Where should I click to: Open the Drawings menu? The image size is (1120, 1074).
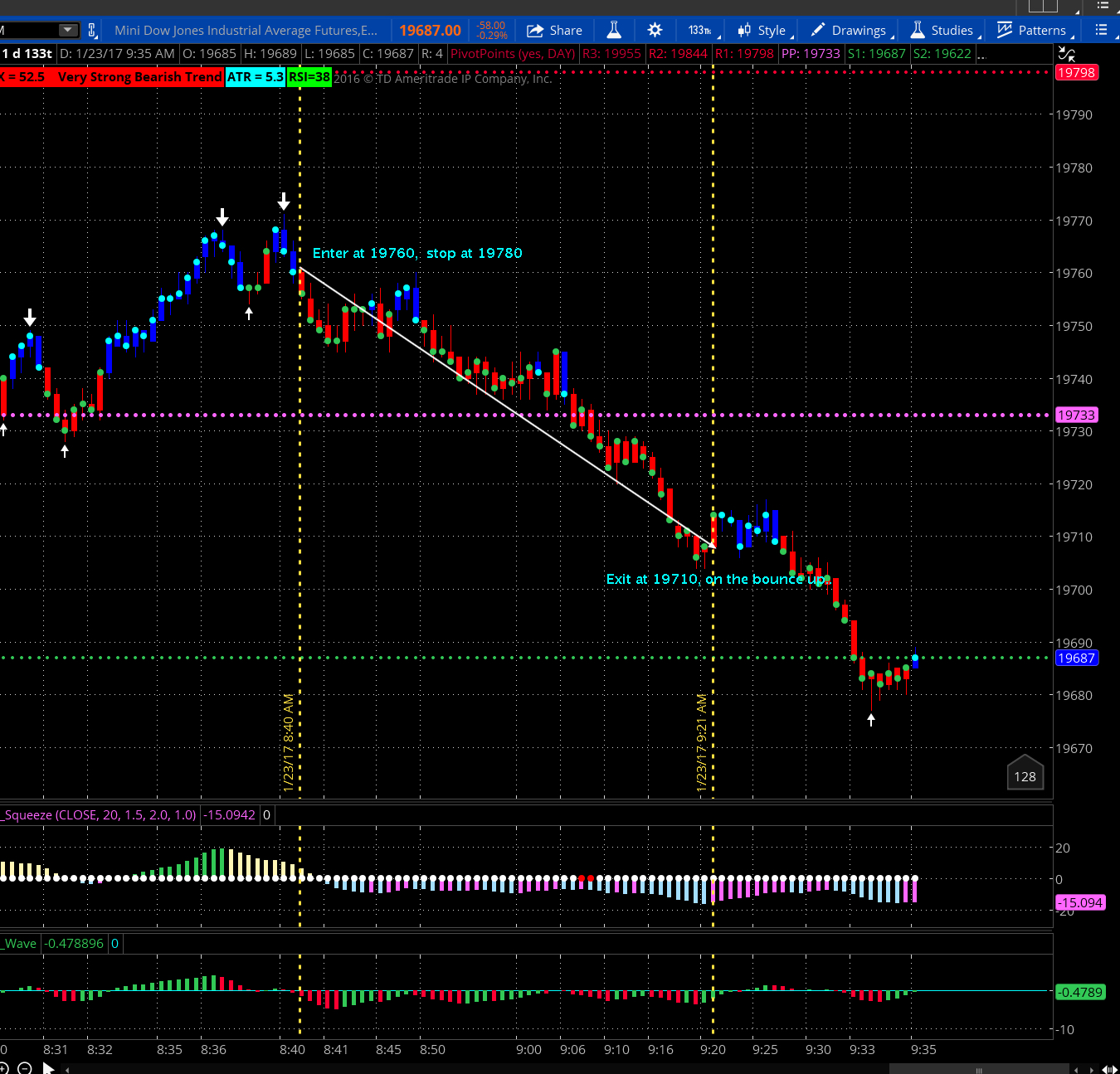click(x=850, y=31)
